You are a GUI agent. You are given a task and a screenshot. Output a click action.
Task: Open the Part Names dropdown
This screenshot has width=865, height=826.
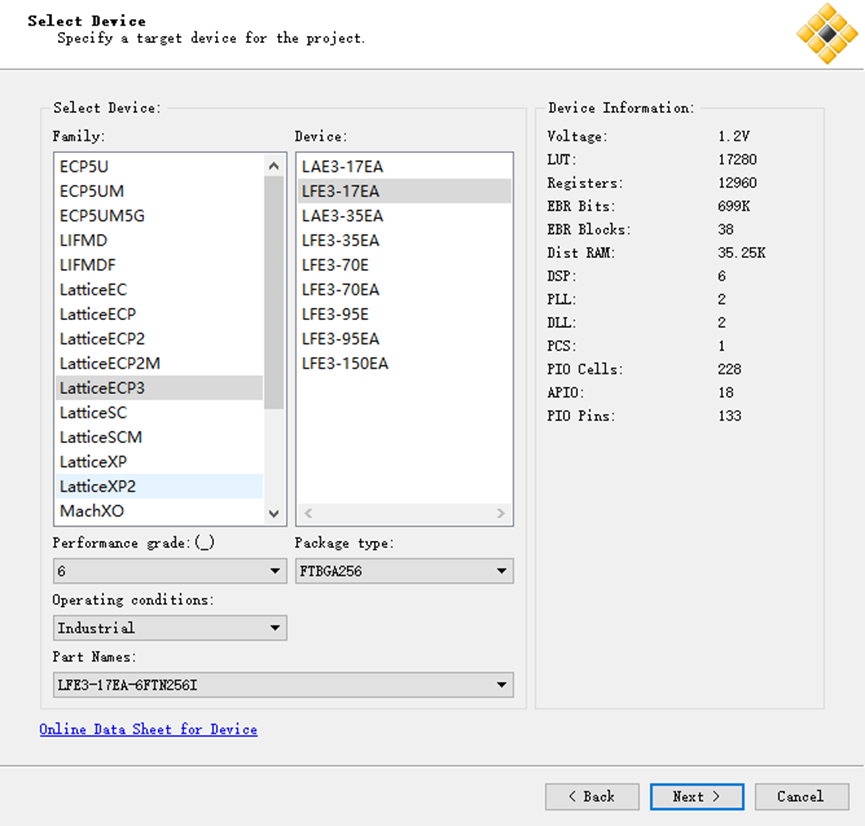[284, 685]
